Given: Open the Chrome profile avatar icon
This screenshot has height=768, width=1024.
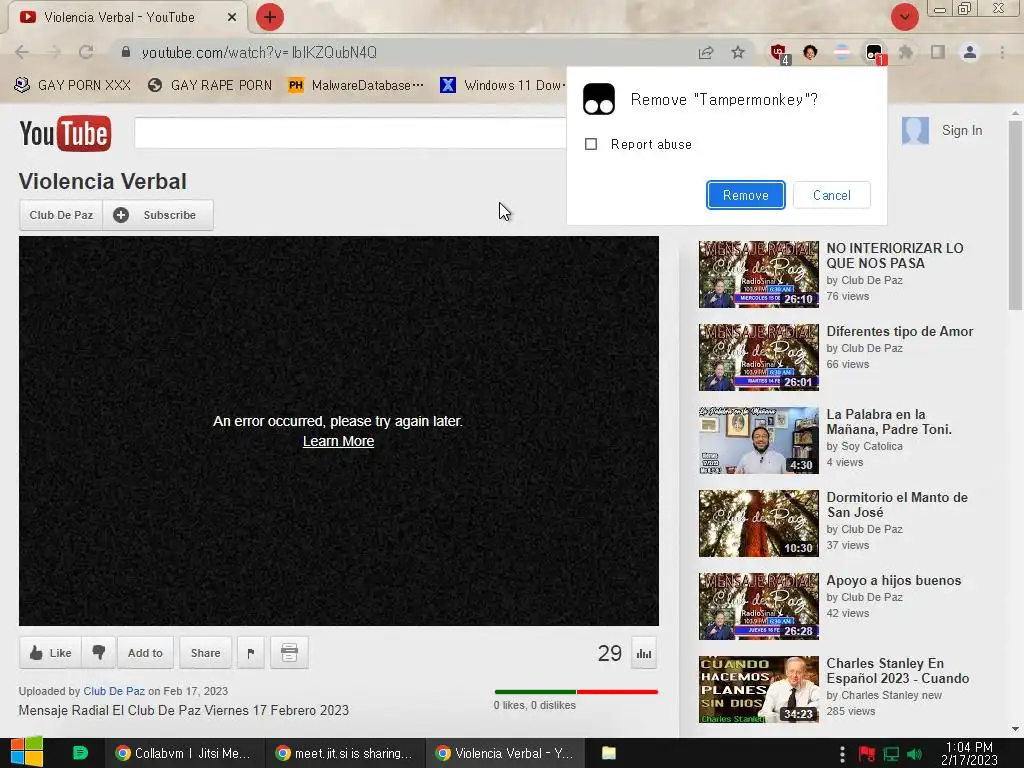Looking at the screenshot, I should [x=970, y=52].
